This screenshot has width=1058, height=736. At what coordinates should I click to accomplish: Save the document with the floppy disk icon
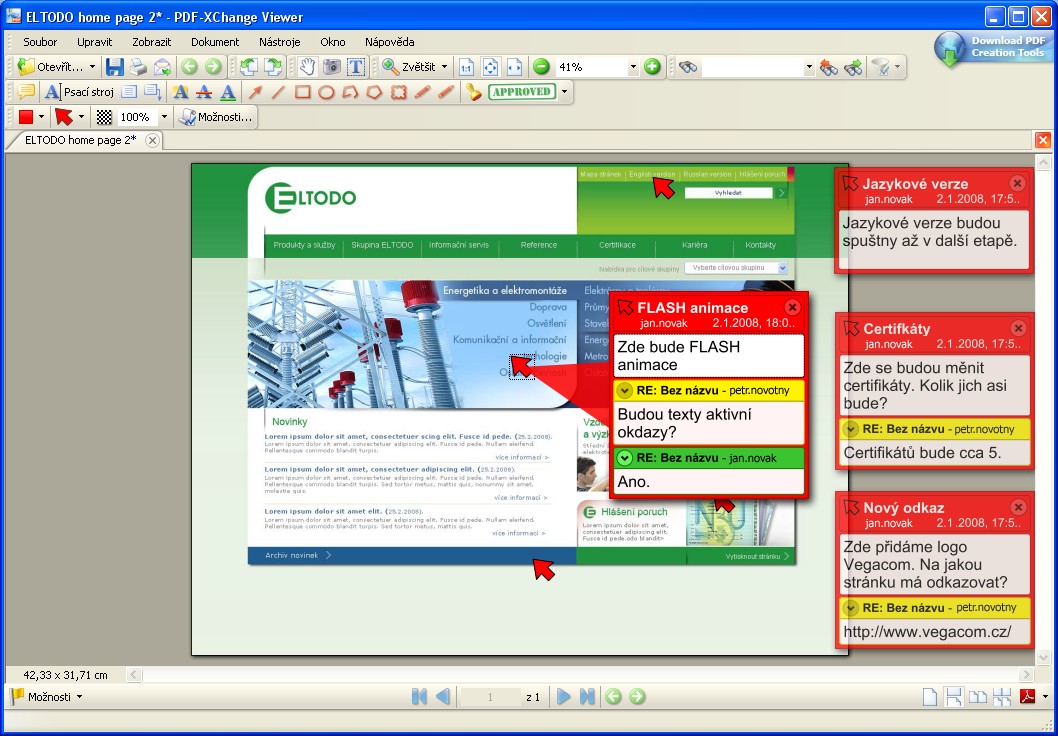coord(114,67)
